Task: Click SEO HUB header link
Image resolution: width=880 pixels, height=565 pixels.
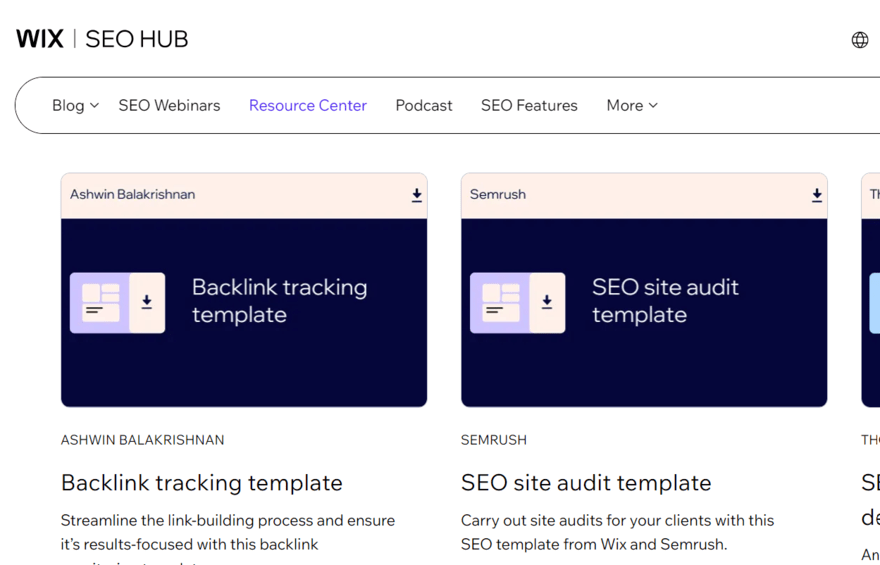Action: click(x=137, y=39)
